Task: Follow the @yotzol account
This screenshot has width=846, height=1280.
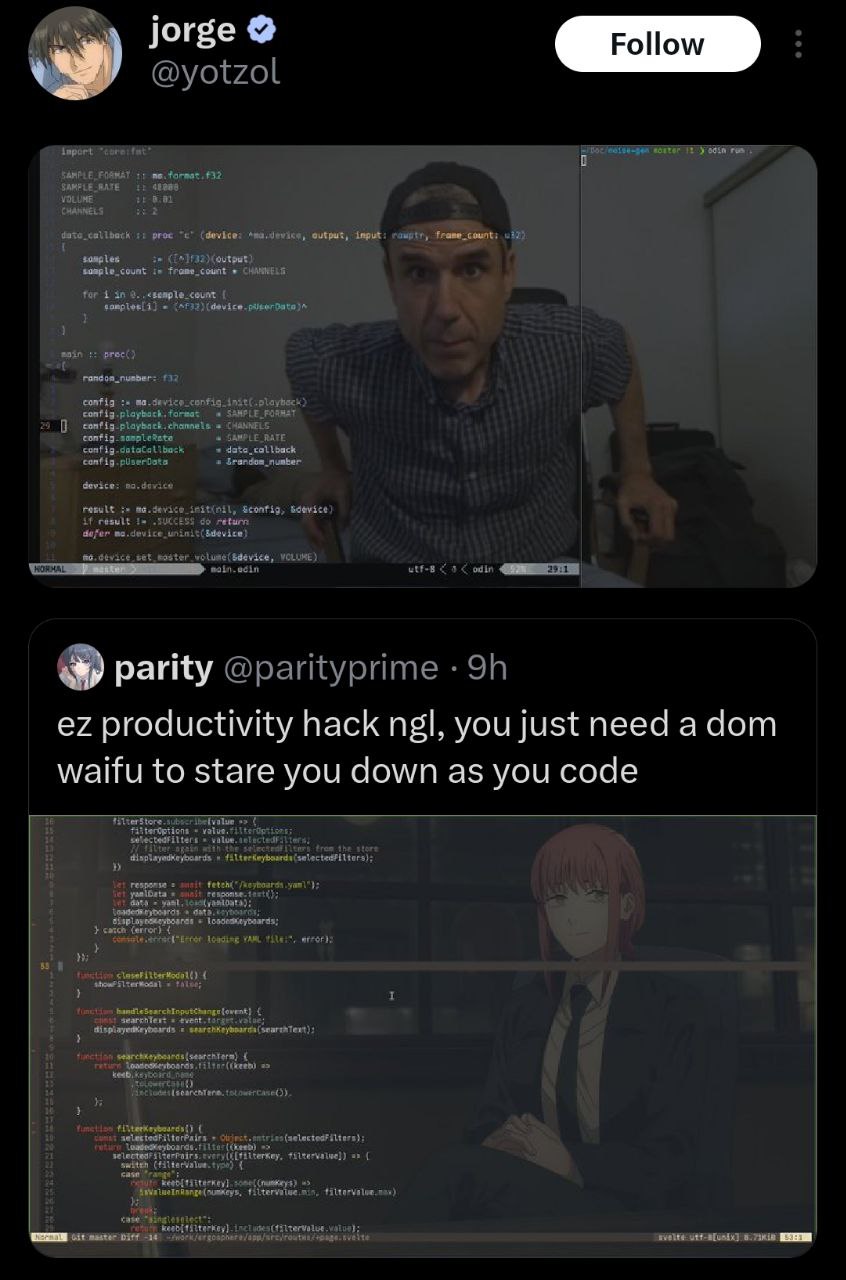Action: [657, 44]
